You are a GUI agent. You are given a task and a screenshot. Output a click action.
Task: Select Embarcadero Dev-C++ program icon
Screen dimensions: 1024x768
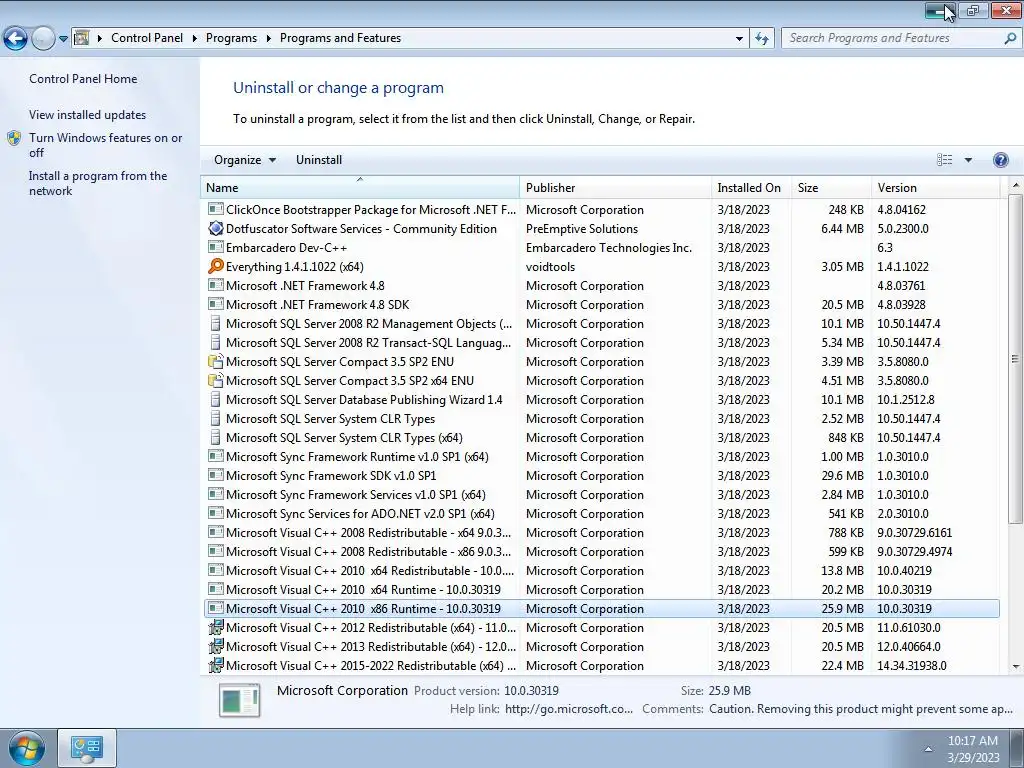coord(216,247)
